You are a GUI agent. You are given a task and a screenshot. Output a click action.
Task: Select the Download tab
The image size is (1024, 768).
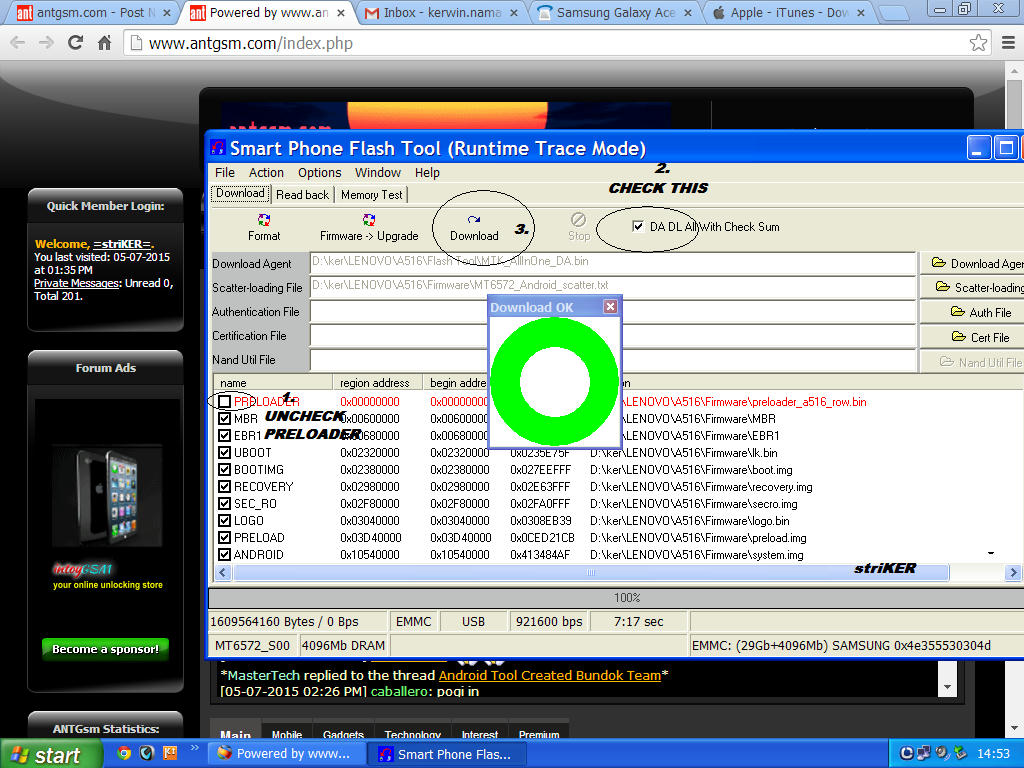(x=240, y=193)
